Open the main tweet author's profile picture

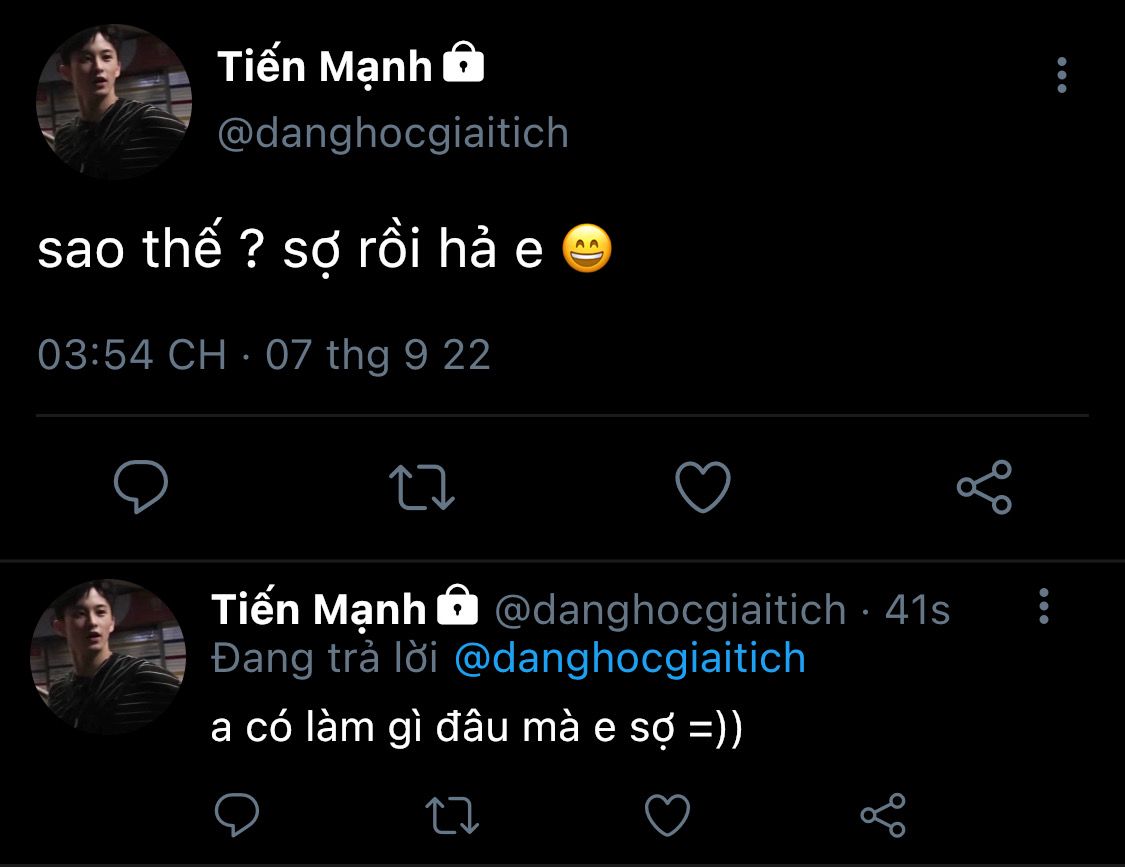113,103
